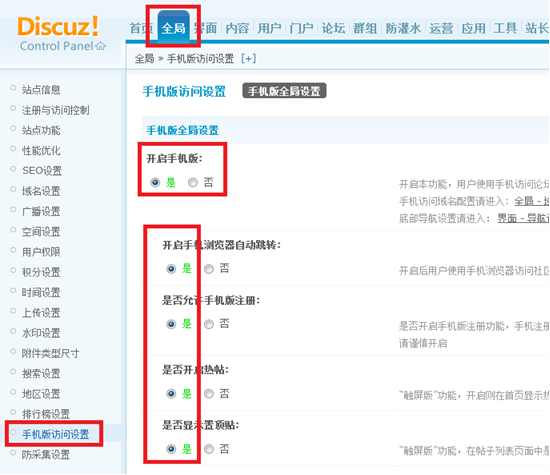550x475 pixels.
Task: Choose 否 for 是否允许手机版注册
Action: pos(209,324)
